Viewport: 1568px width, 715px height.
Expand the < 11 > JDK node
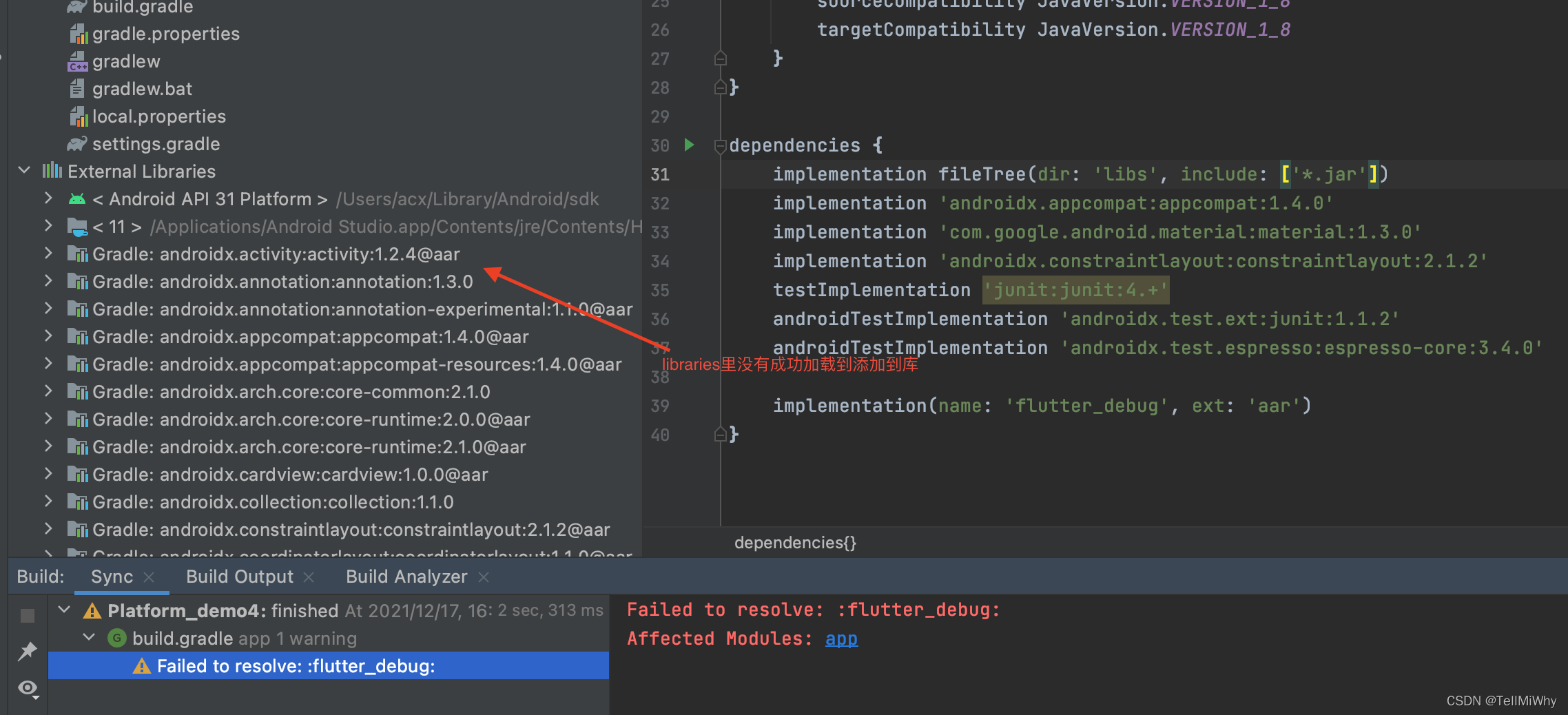48,225
